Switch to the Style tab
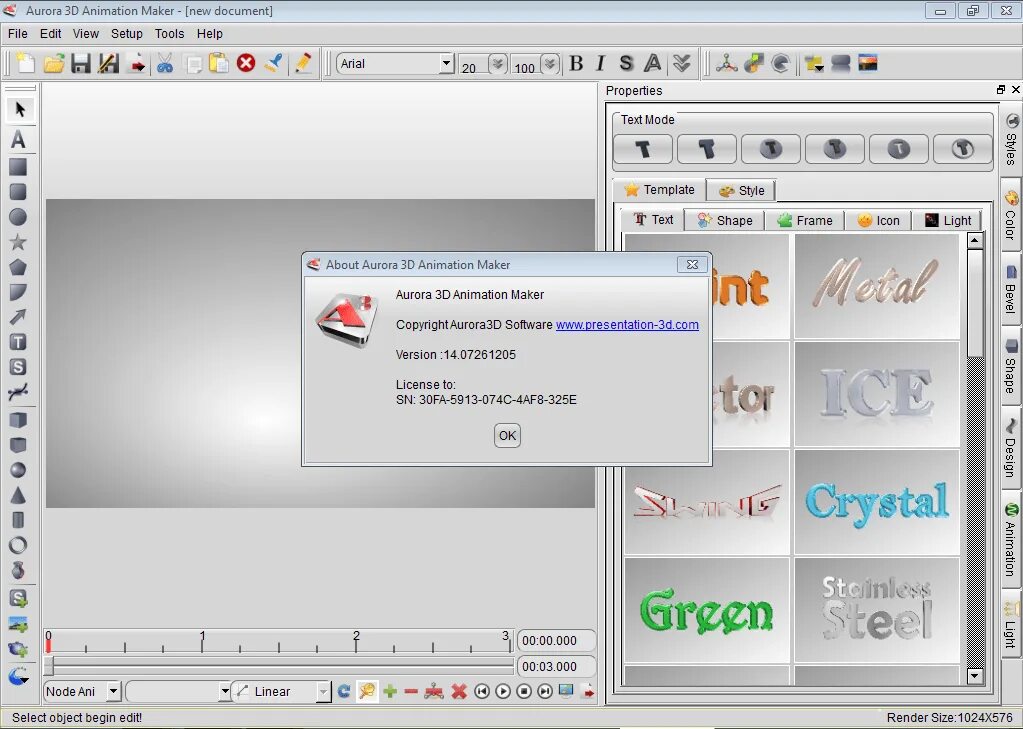Viewport: 1023px width, 729px height. point(741,191)
